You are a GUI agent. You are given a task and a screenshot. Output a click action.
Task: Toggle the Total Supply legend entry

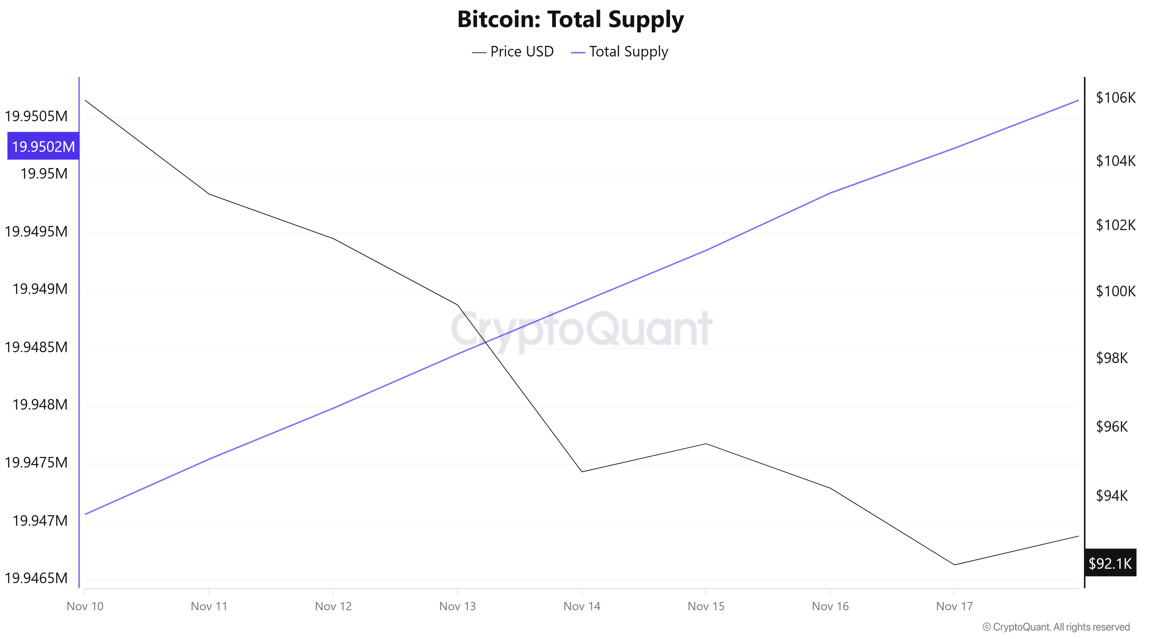620,52
